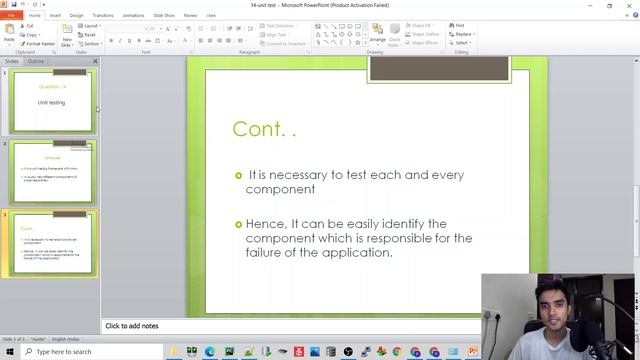The height and width of the screenshot is (360, 640).
Task: Click Increase Font Size icon
Action: tap(168, 29)
